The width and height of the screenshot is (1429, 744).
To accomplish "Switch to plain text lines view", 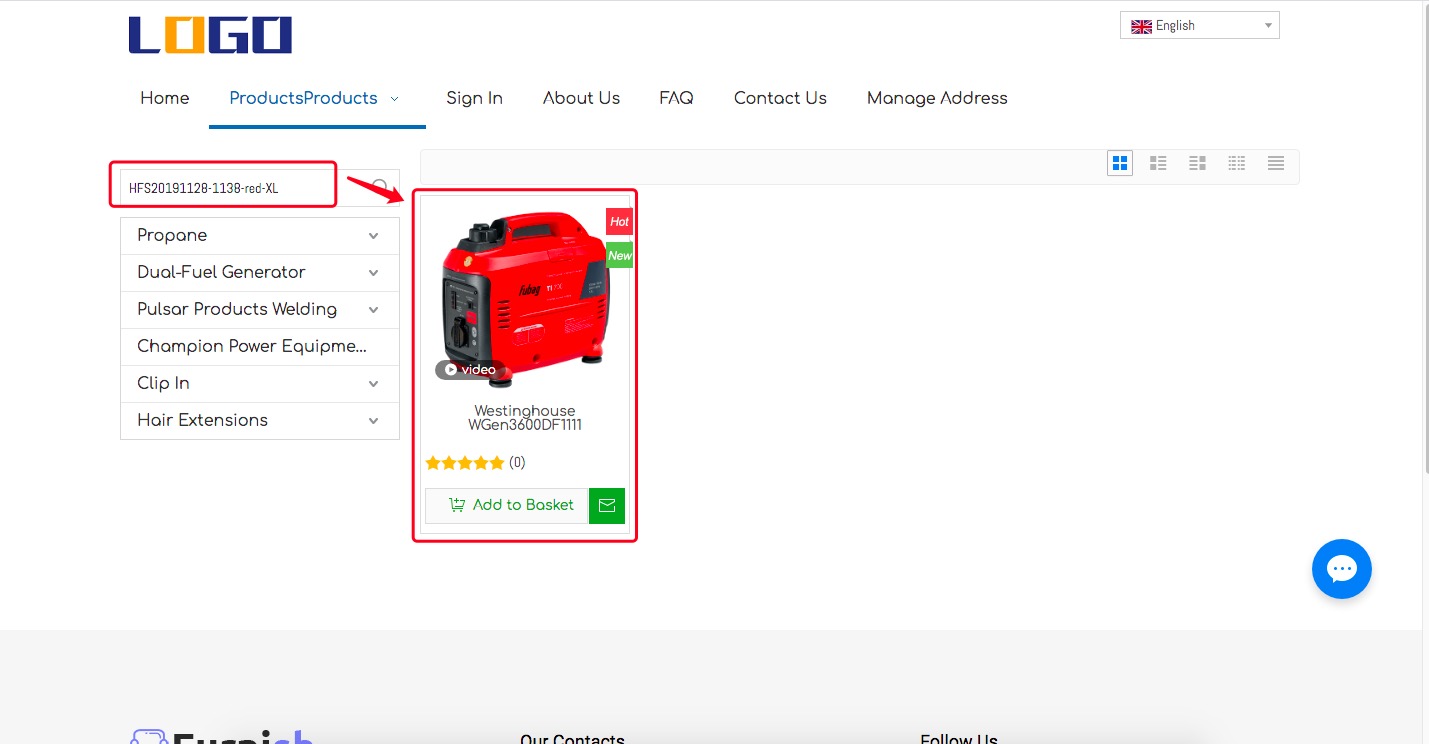I will [x=1276, y=163].
